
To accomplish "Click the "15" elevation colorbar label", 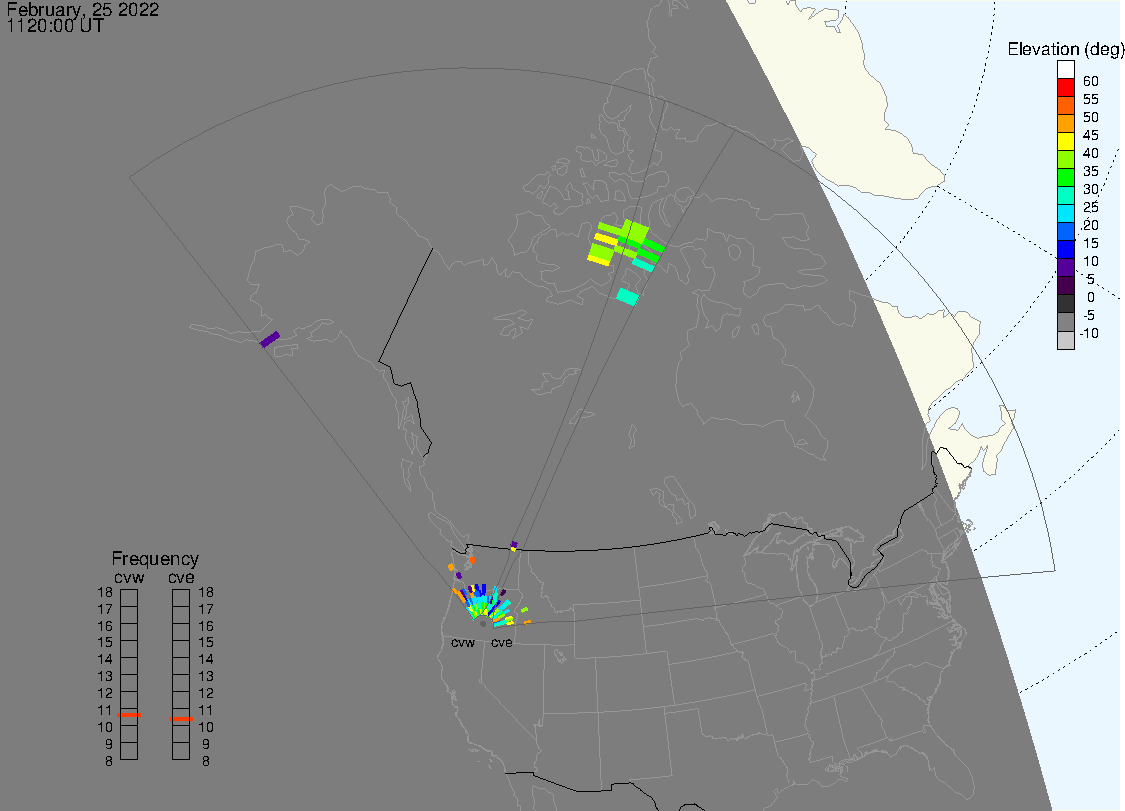I will 1091,243.
